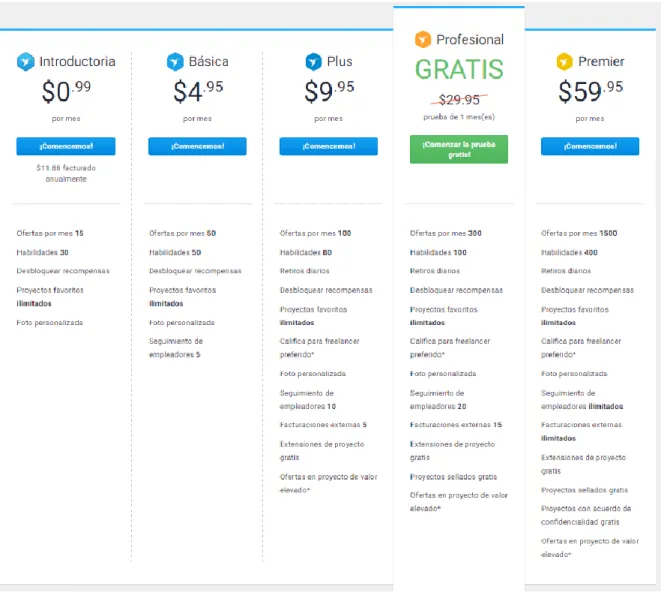Start the Básica plan with ¡Comencemos!
This screenshot has height=593, width=661.
[x=197, y=146]
